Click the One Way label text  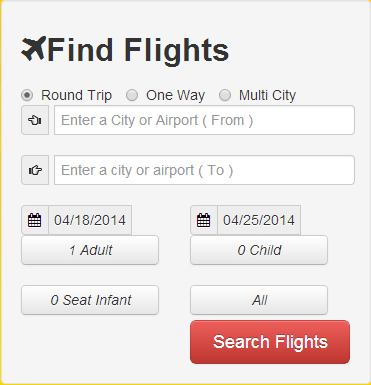[x=175, y=95]
